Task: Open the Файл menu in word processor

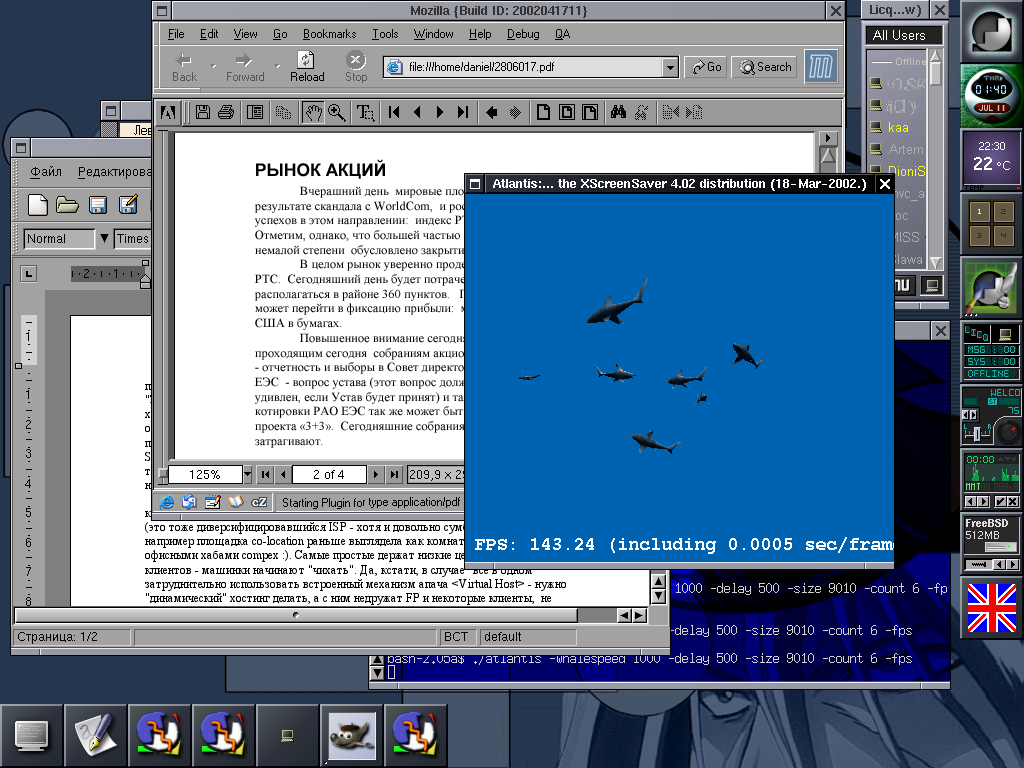Action: [x=46, y=172]
